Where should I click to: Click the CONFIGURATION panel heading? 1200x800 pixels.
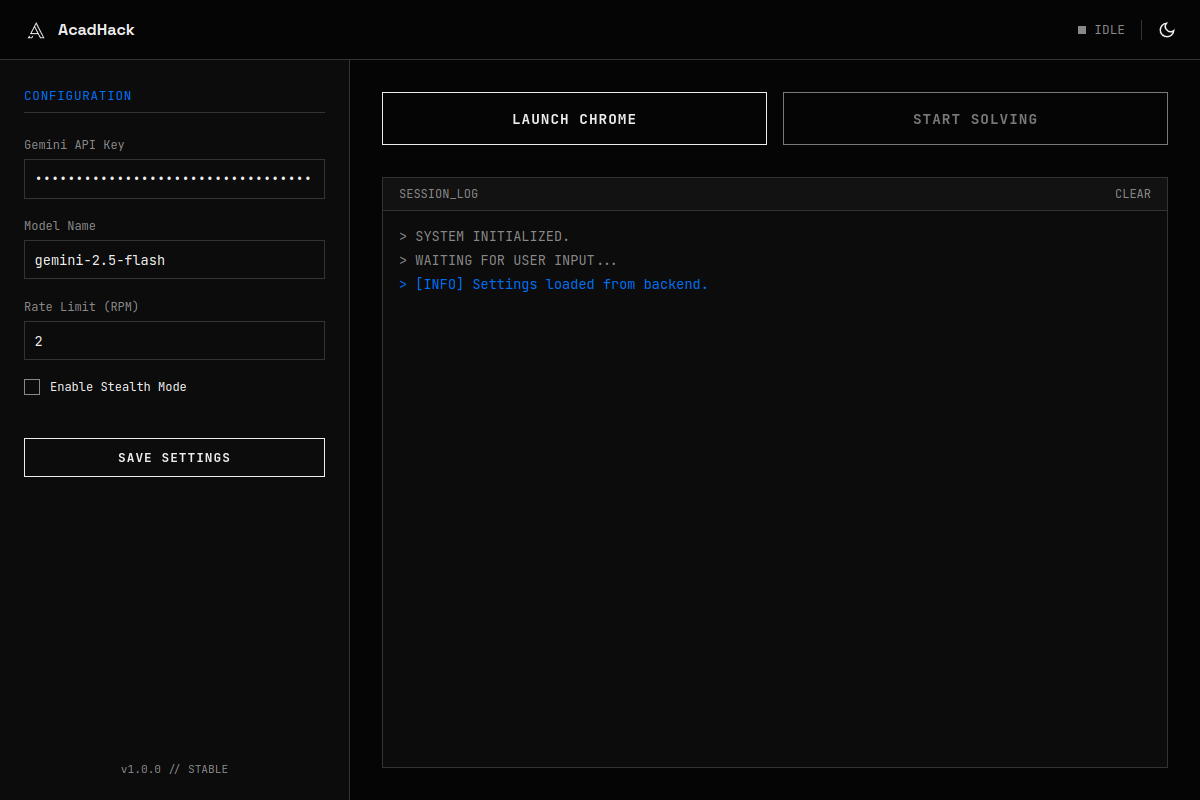[x=77, y=95]
